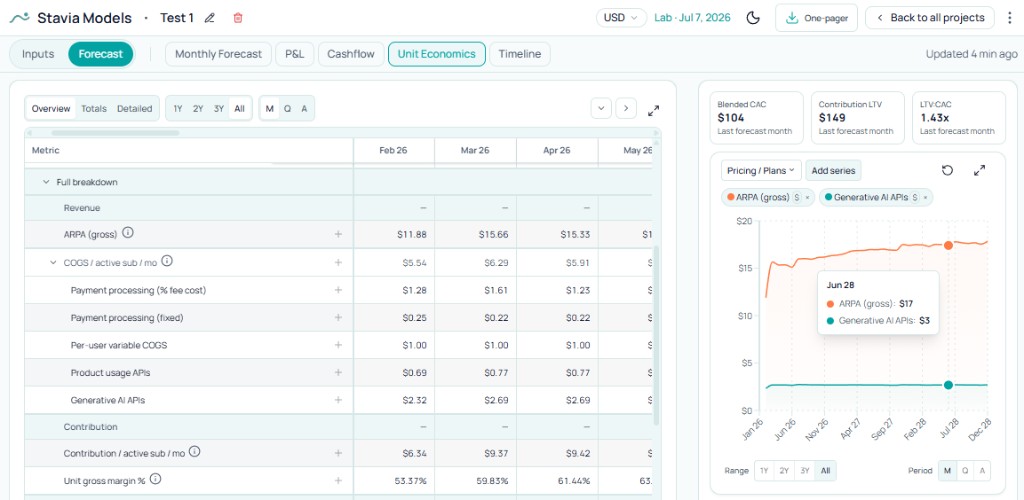Select Overview table view
This screenshot has width=1024, height=500.
tap(51, 108)
